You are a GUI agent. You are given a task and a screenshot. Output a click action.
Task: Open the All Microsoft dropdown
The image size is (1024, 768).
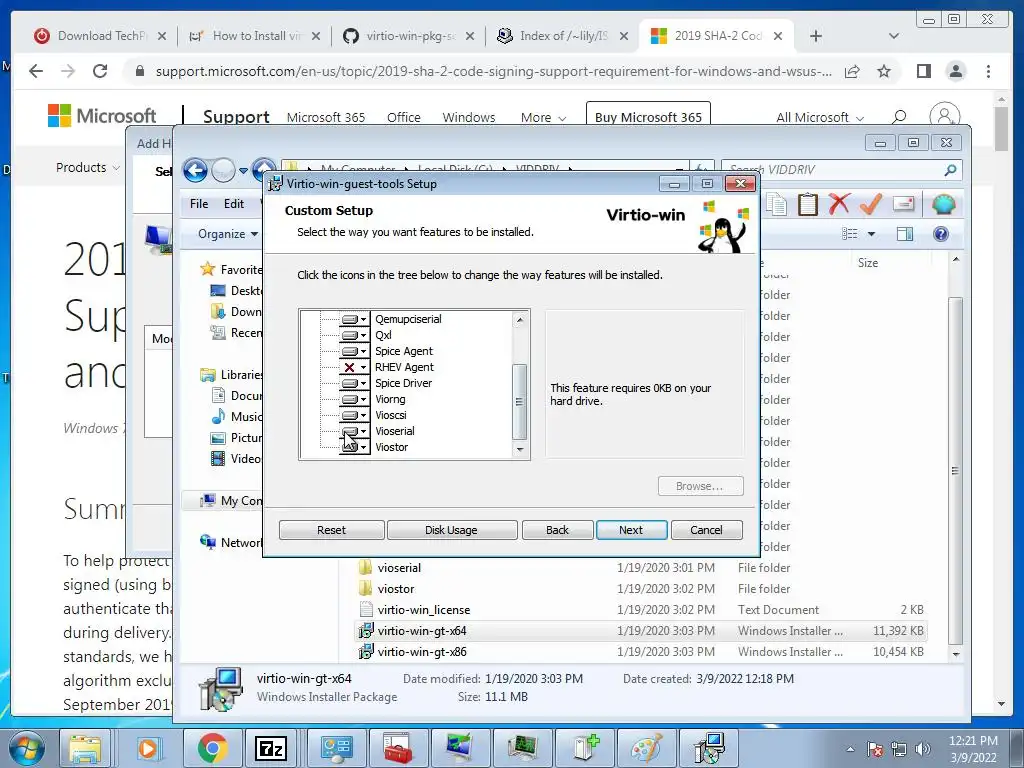point(820,118)
